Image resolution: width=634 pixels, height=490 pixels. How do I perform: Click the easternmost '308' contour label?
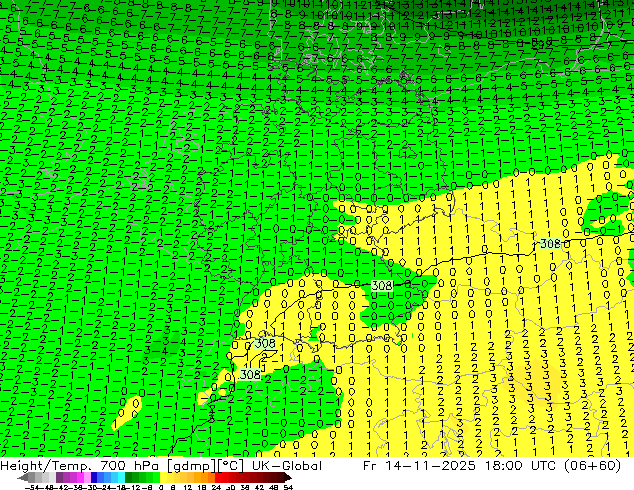[x=550, y=244]
